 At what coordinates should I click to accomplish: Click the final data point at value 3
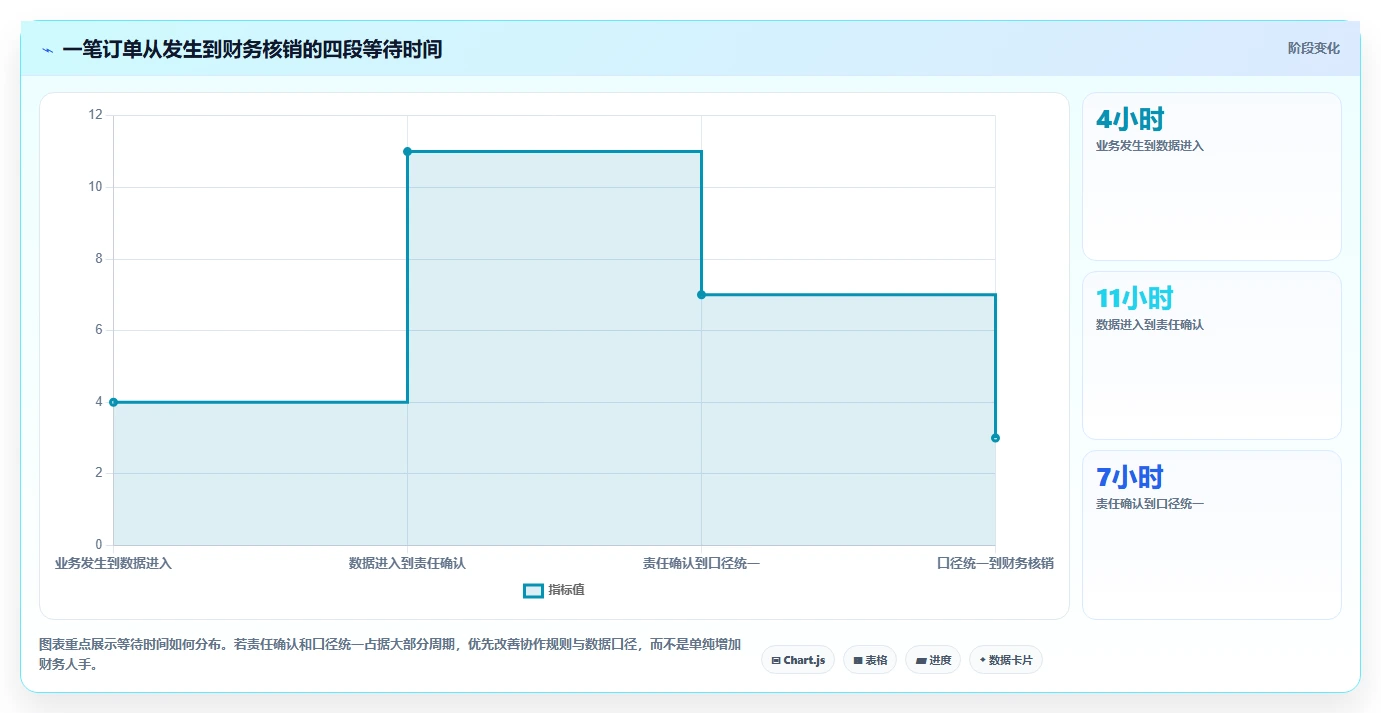point(995,438)
